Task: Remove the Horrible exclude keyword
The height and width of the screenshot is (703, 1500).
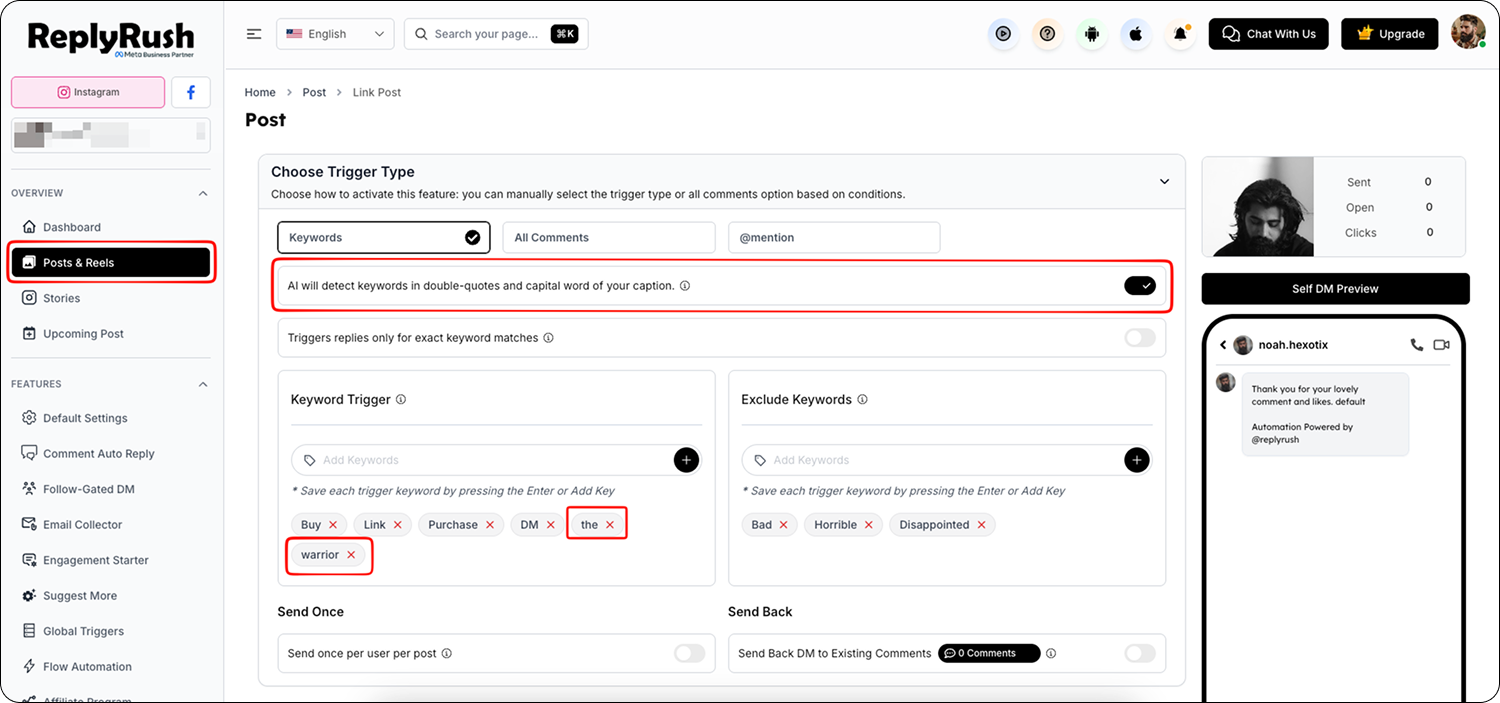Action: pyautogui.click(x=869, y=525)
